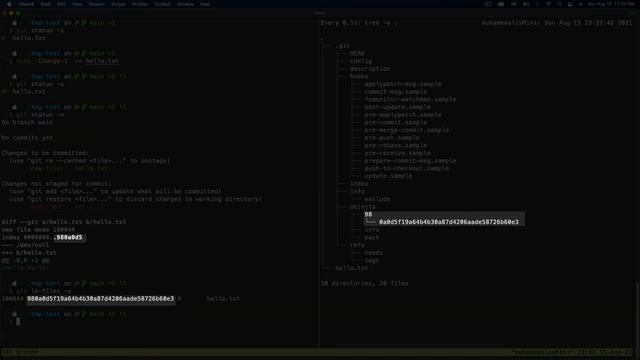Click prepare-commit-msg.sample in hooks
Screen dimensions: 640x360
tap(410, 161)
